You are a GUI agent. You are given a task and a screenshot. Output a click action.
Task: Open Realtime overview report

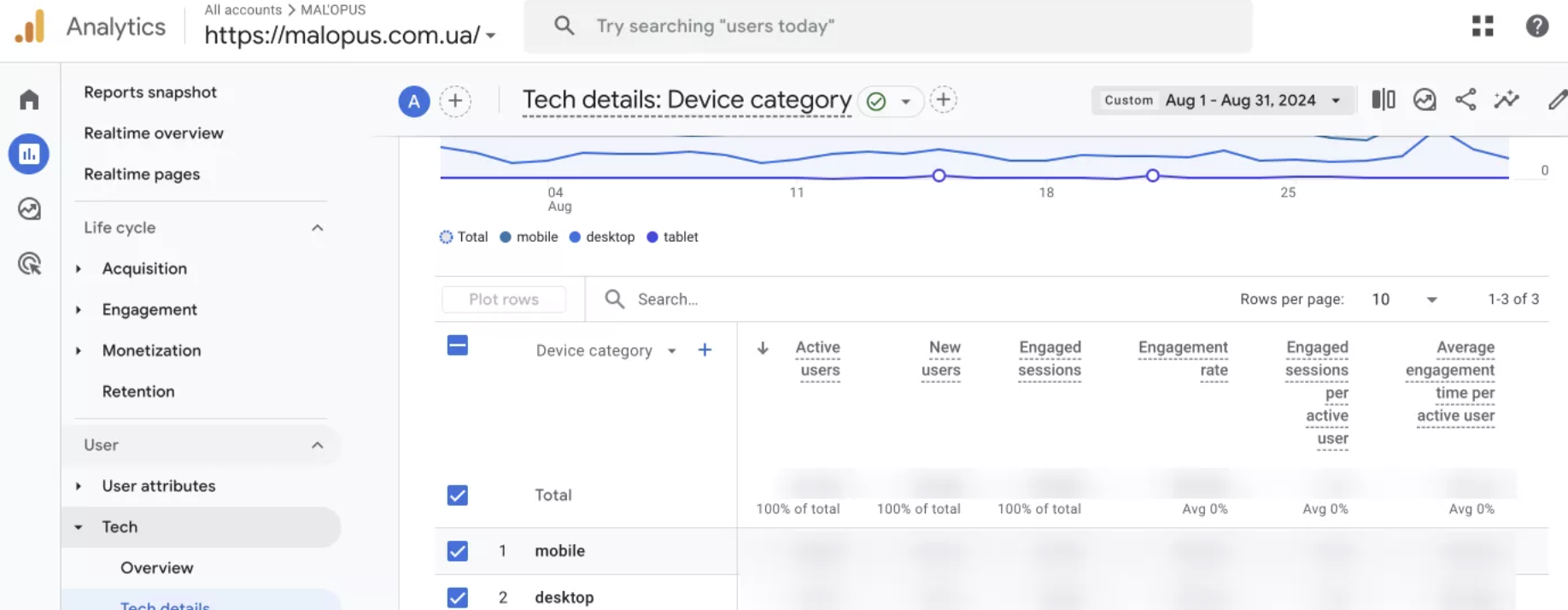click(154, 133)
